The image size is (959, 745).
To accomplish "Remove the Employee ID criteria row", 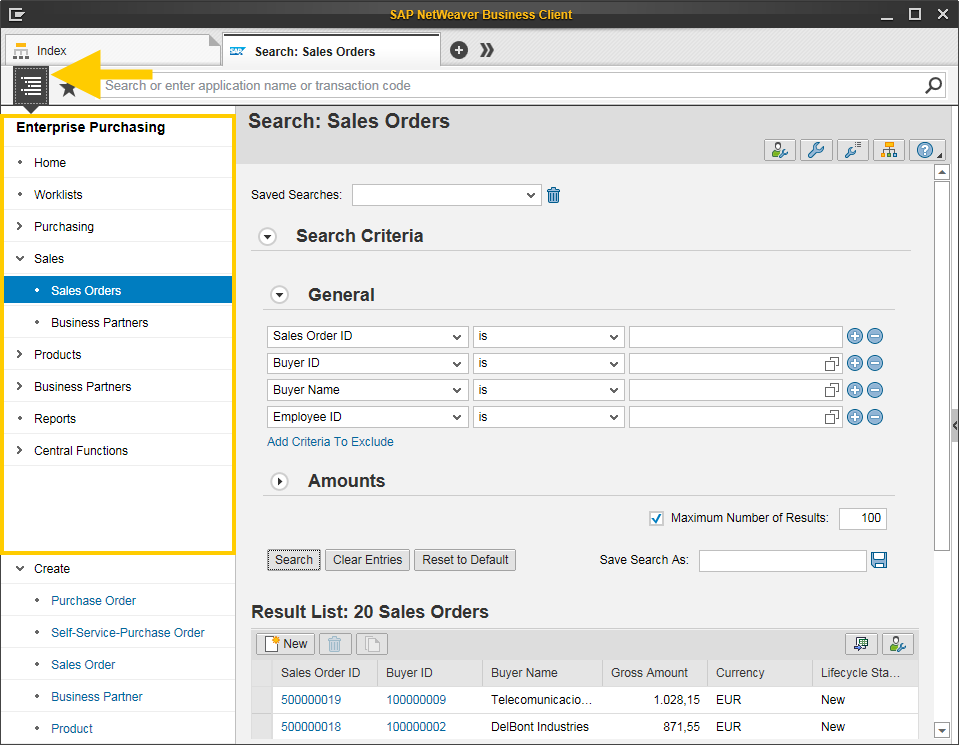I will click(875, 417).
